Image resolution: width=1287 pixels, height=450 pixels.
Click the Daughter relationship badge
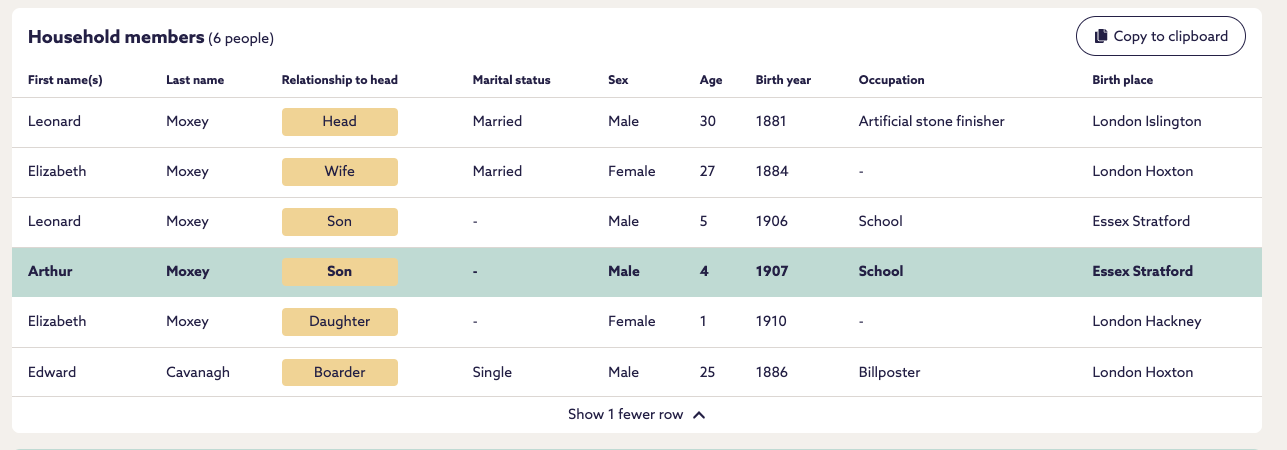click(x=339, y=321)
